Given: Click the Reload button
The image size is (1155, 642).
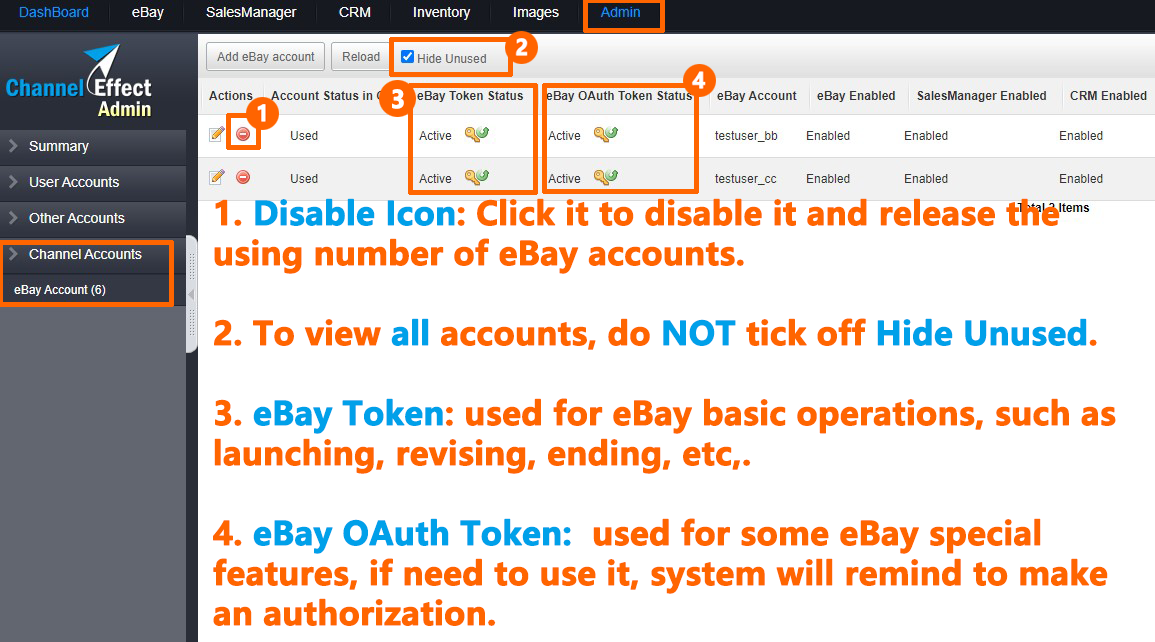Looking at the screenshot, I should coord(361,57).
